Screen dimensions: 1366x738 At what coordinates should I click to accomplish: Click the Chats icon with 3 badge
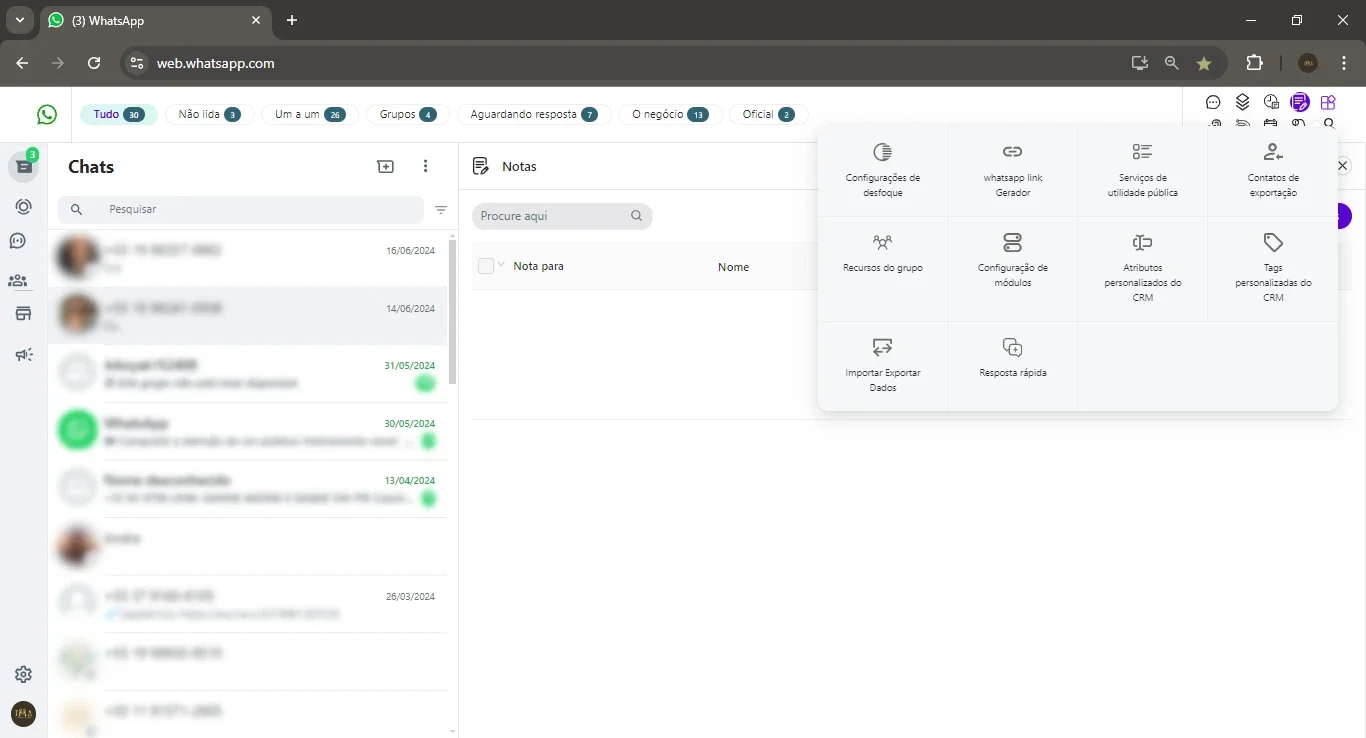24,167
